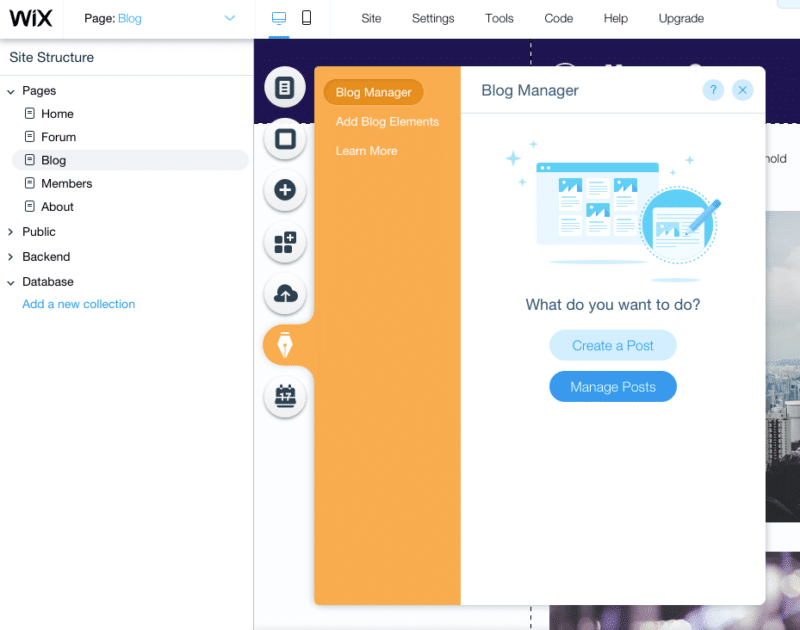Select the Members page label
This screenshot has height=630, width=800.
pyautogui.click(x=67, y=184)
